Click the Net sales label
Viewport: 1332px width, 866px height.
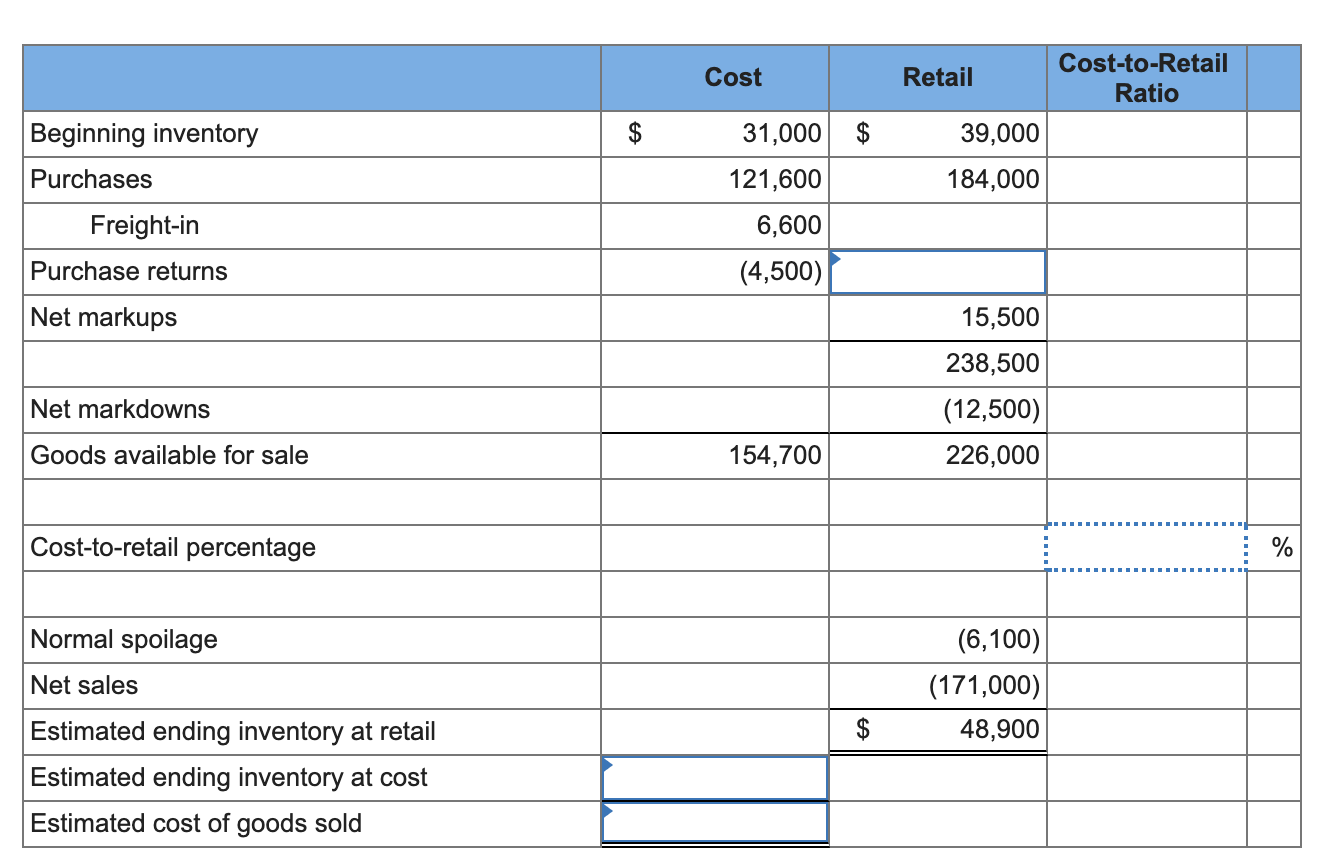pyautogui.click(x=85, y=686)
